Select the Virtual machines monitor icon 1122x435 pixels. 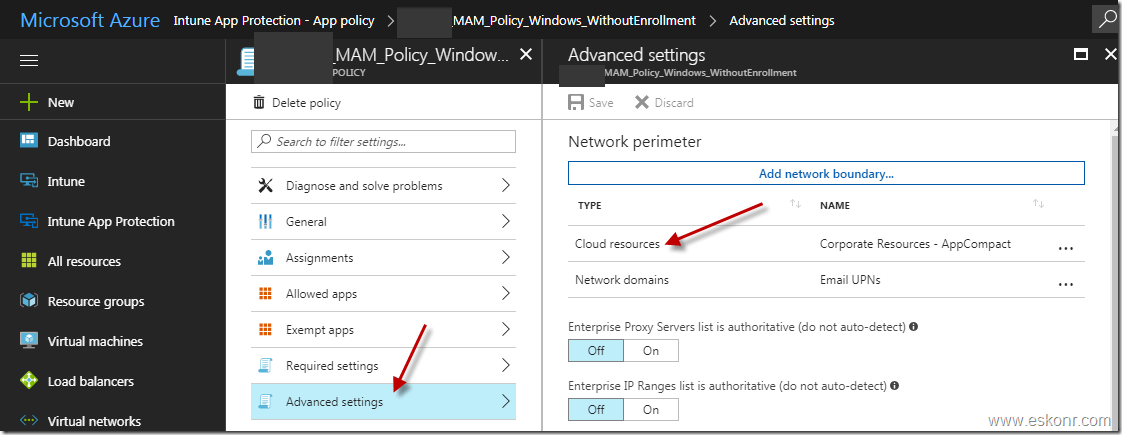29,341
